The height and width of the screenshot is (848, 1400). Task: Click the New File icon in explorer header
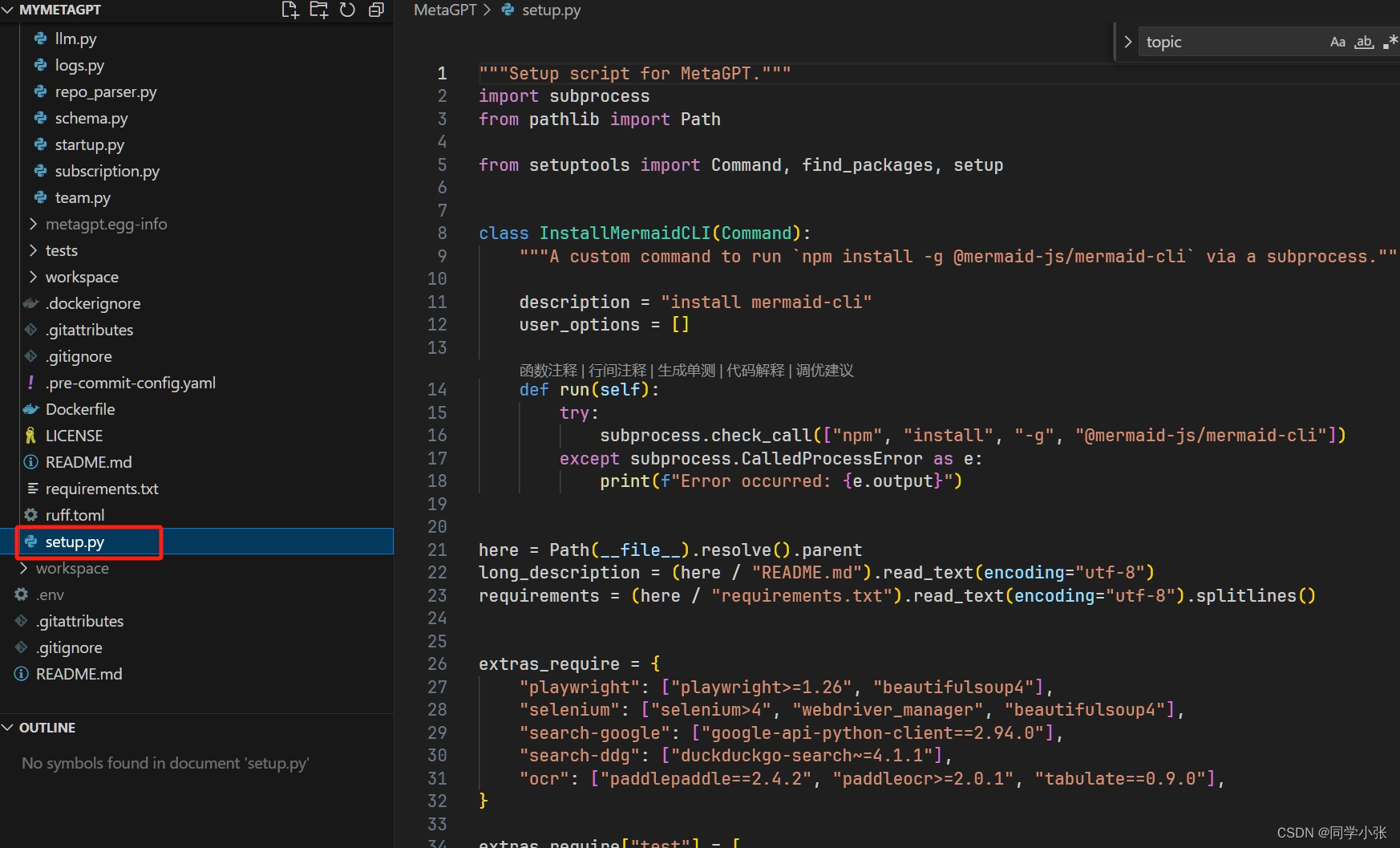tap(290, 10)
